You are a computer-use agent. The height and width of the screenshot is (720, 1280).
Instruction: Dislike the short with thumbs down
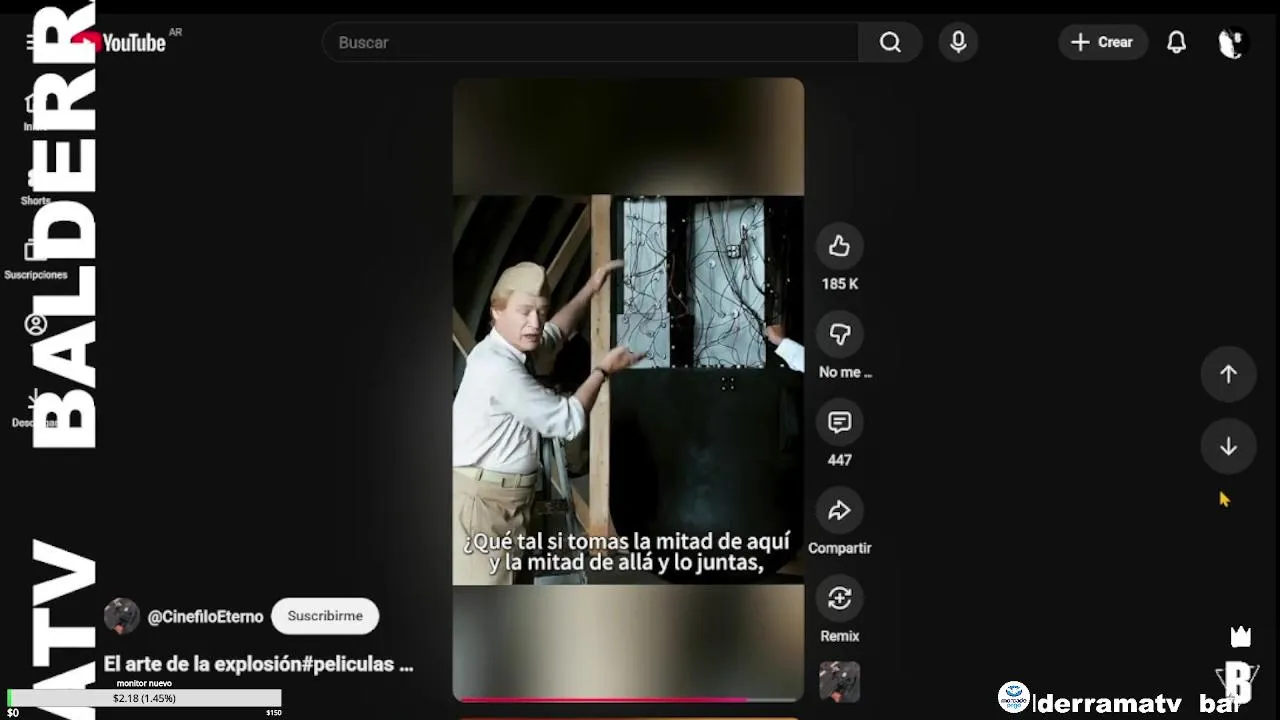coord(839,334)
